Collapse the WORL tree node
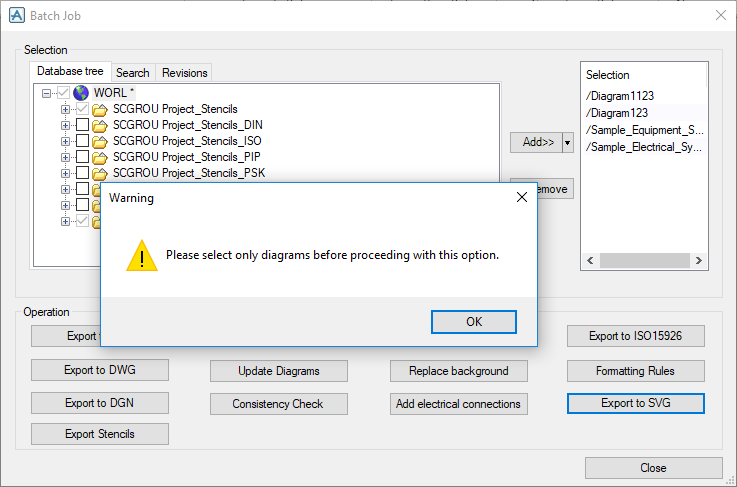This screenshot has width=737, height=487. click(47, 93)
